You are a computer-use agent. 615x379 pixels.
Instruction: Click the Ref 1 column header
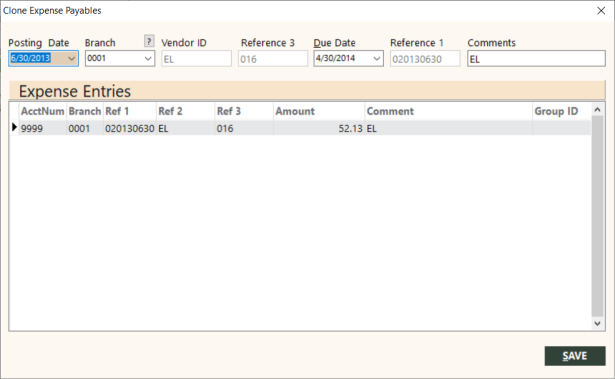pyautogui.click(x=129, y=111)
